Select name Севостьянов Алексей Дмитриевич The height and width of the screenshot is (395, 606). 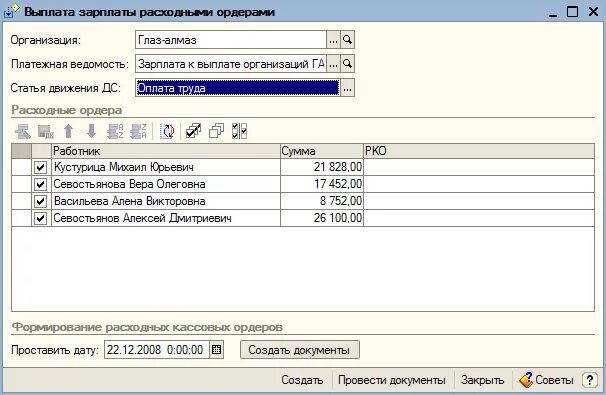pos(143,218)
